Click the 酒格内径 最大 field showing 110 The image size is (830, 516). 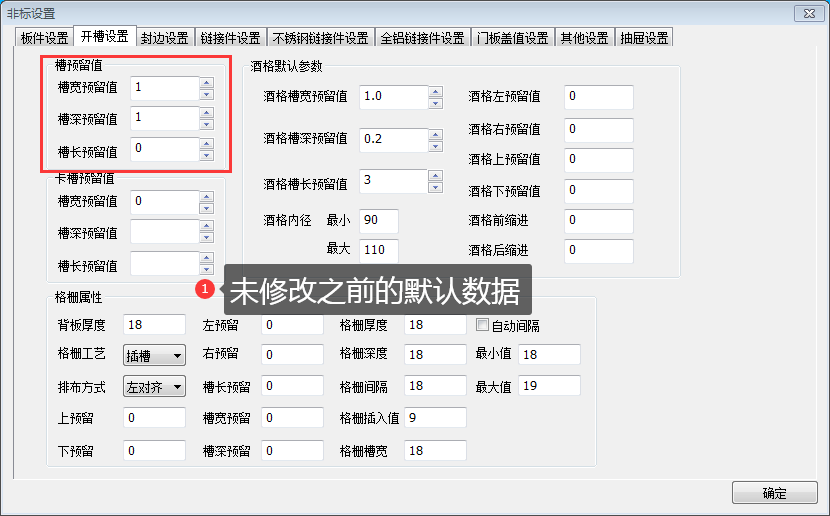click(x=379, y=250)
